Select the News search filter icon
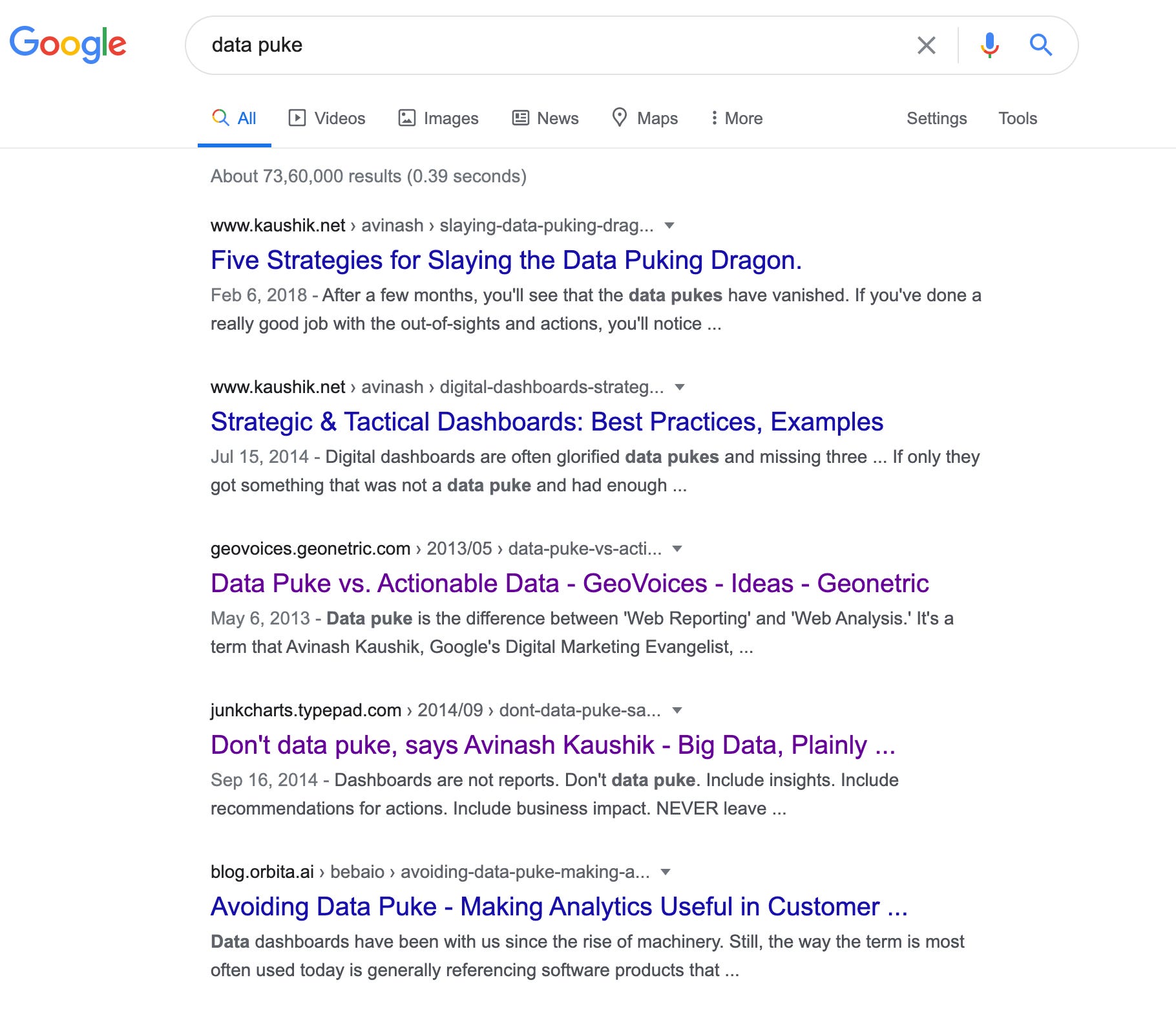Image resolution: width=1176 pixels, height=1024 pixels. point(520,118)
